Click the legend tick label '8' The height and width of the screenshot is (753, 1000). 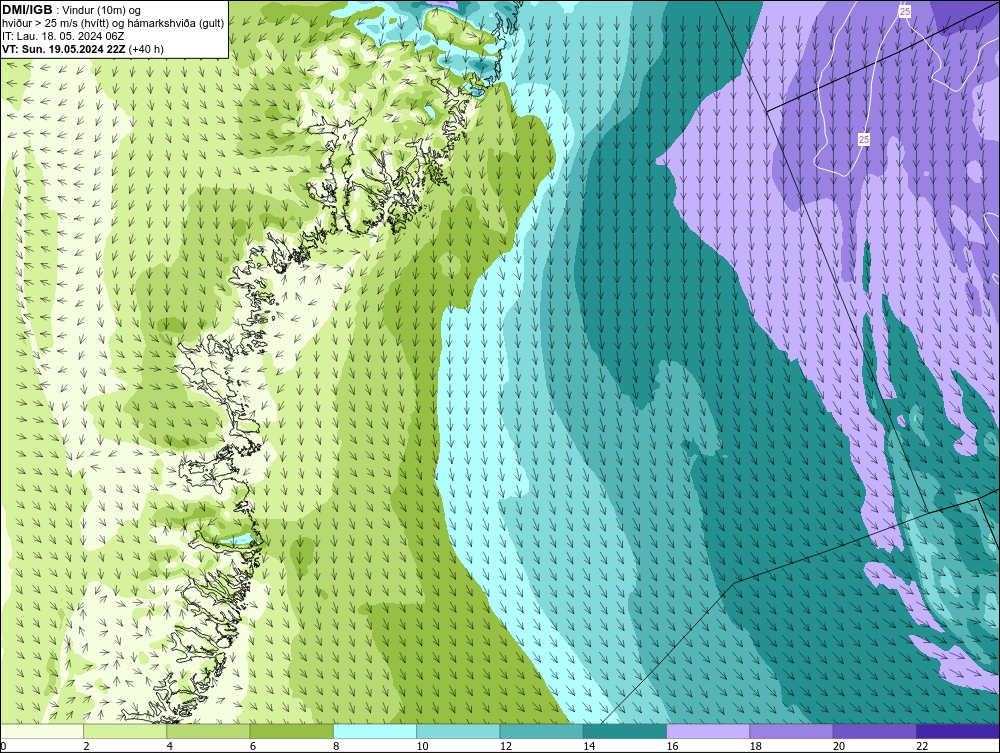[336, 746]
